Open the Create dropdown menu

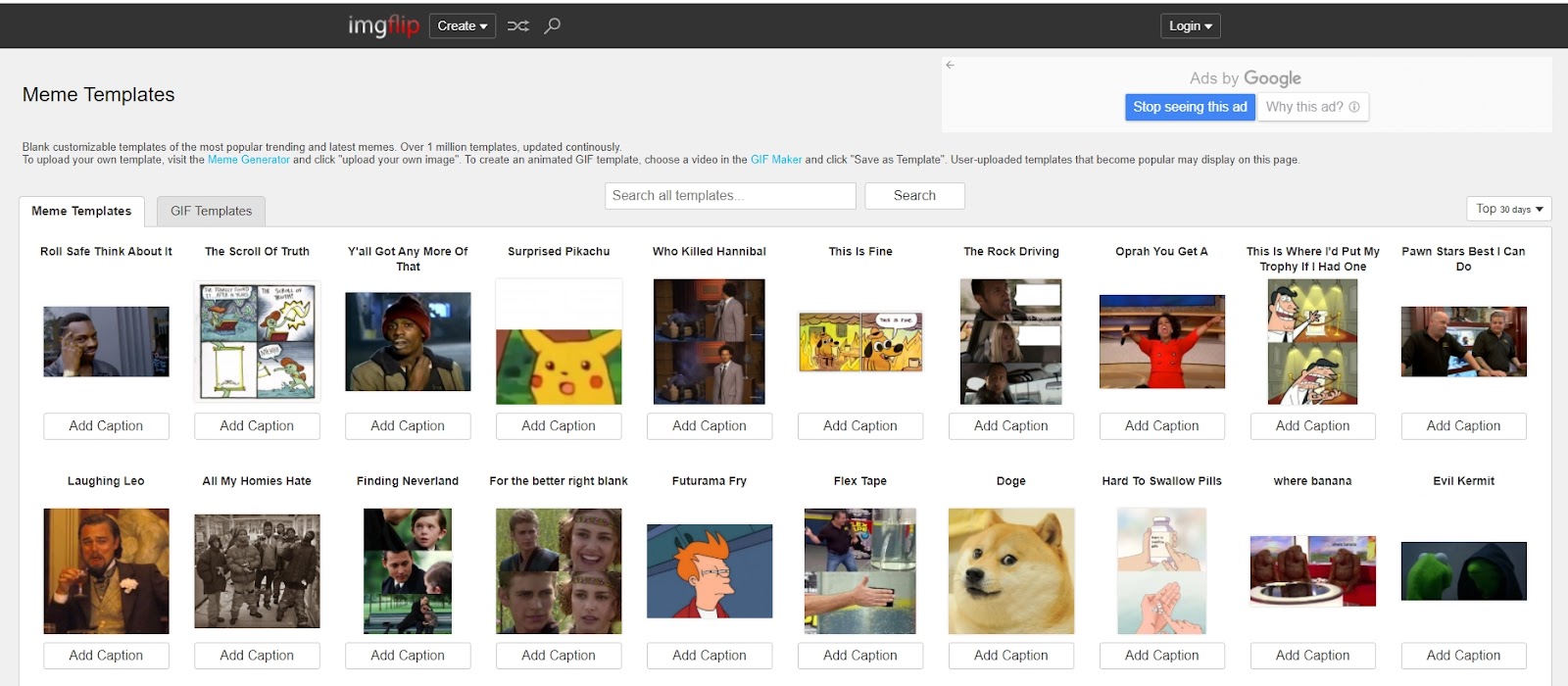tap(463, 25)
